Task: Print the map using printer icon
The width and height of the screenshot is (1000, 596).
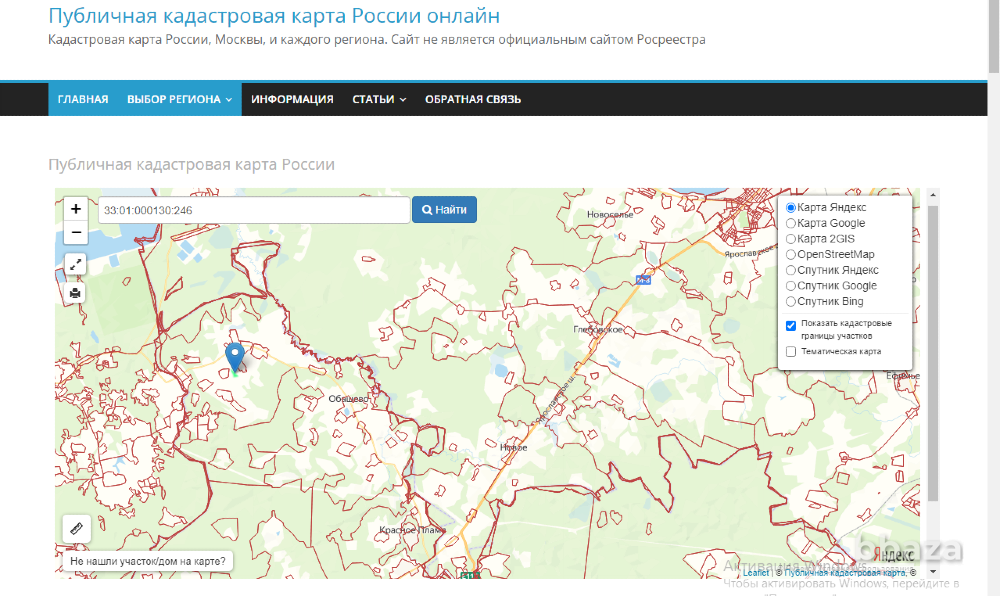Action: click(x=76, y=293)
